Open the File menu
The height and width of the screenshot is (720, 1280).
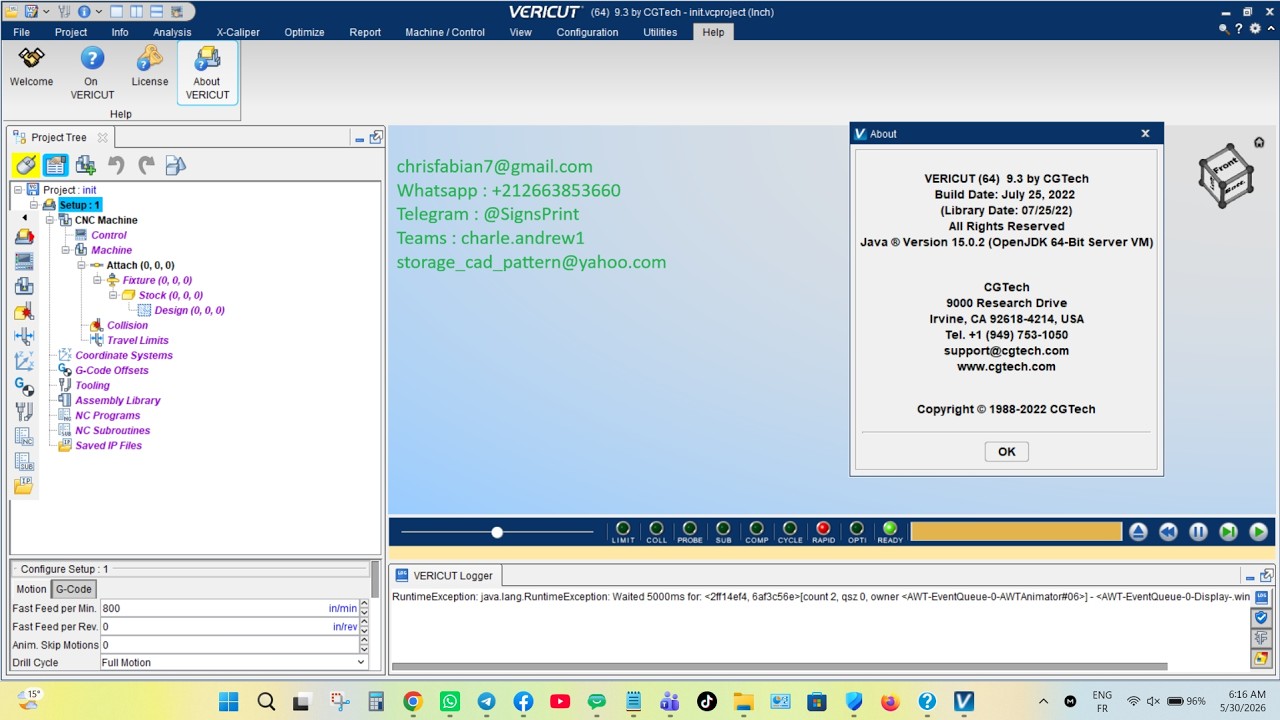point(21,32)
